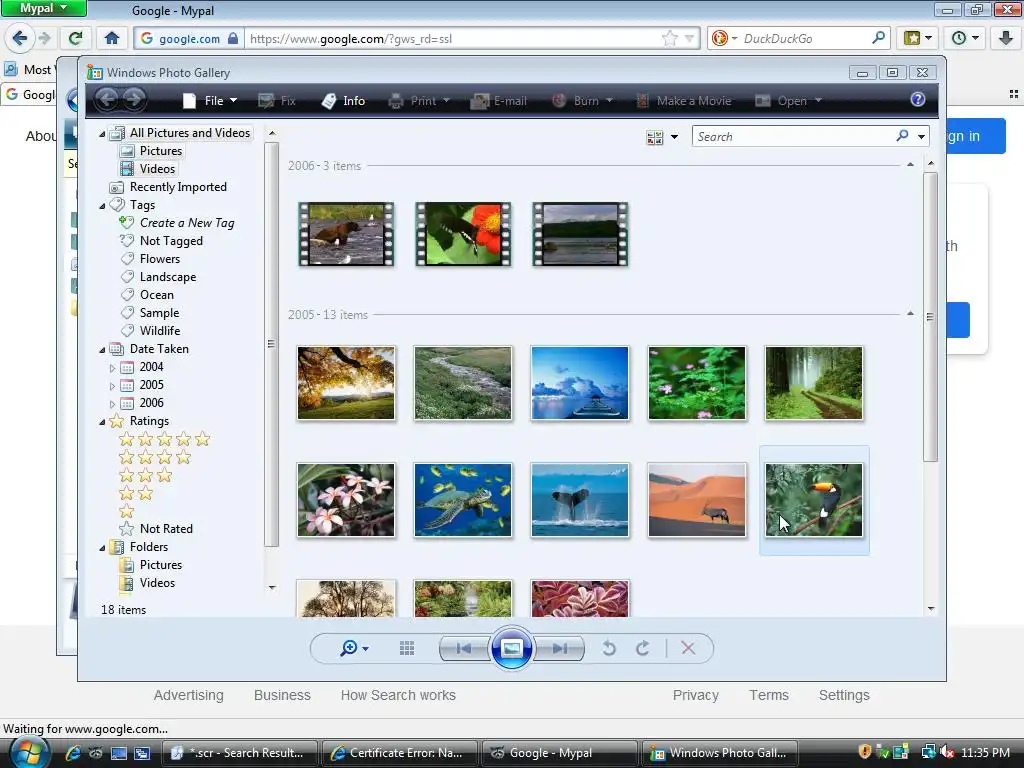Select the toucan photo thumbnail
Screen dimensions: 1024x768
pos(814,500)
